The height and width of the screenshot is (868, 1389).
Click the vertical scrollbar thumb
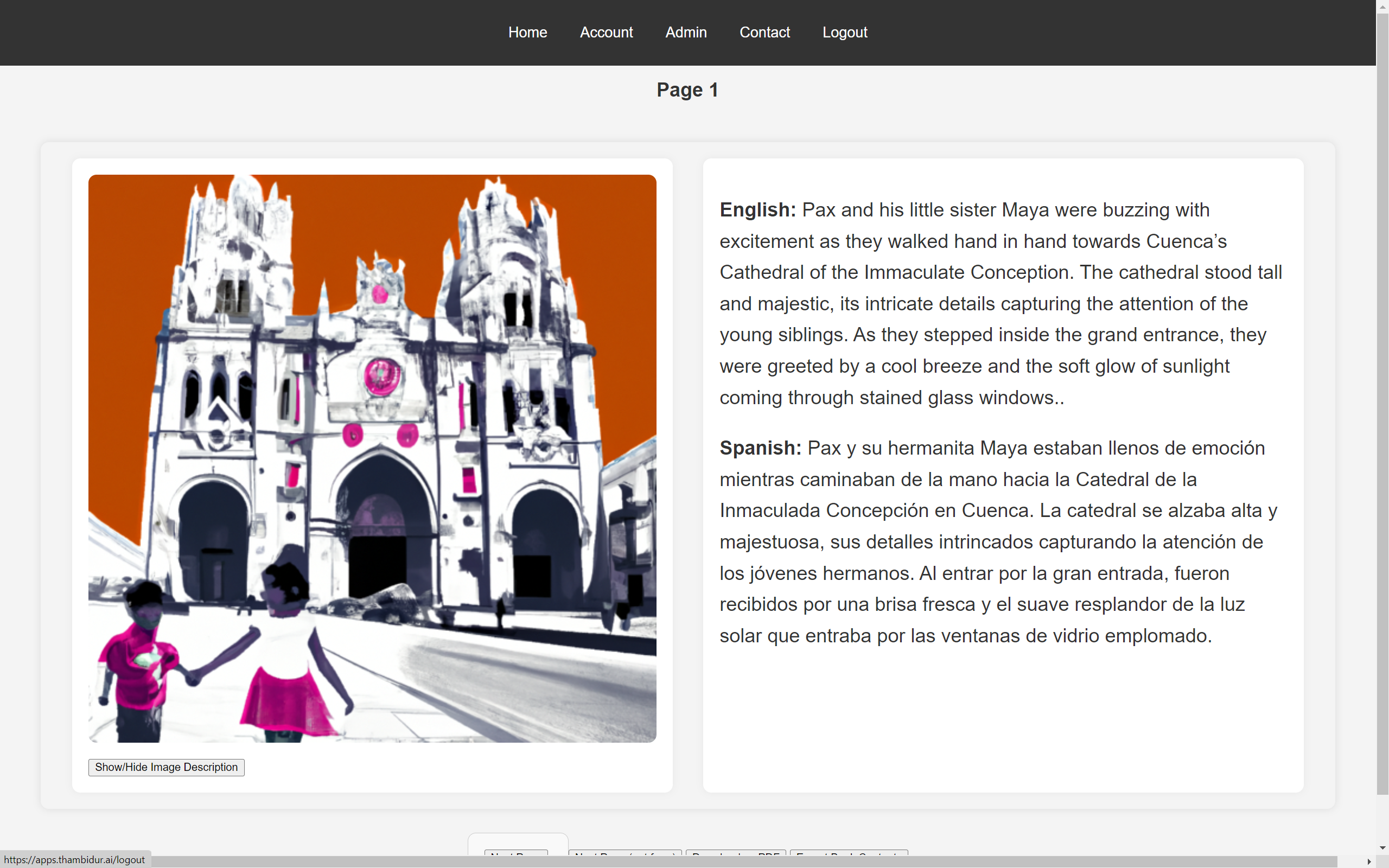(1382, 405)
